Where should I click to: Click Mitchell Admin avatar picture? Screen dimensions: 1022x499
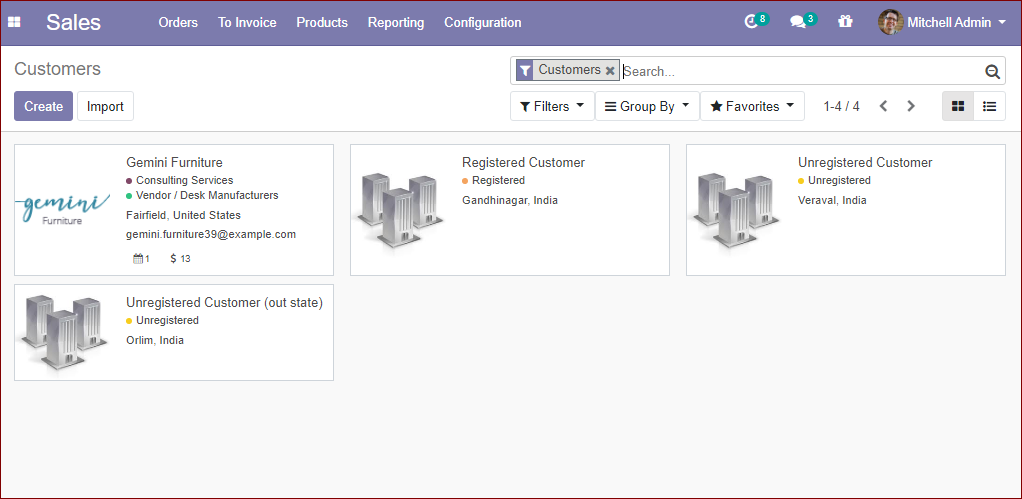coord(890,22)
